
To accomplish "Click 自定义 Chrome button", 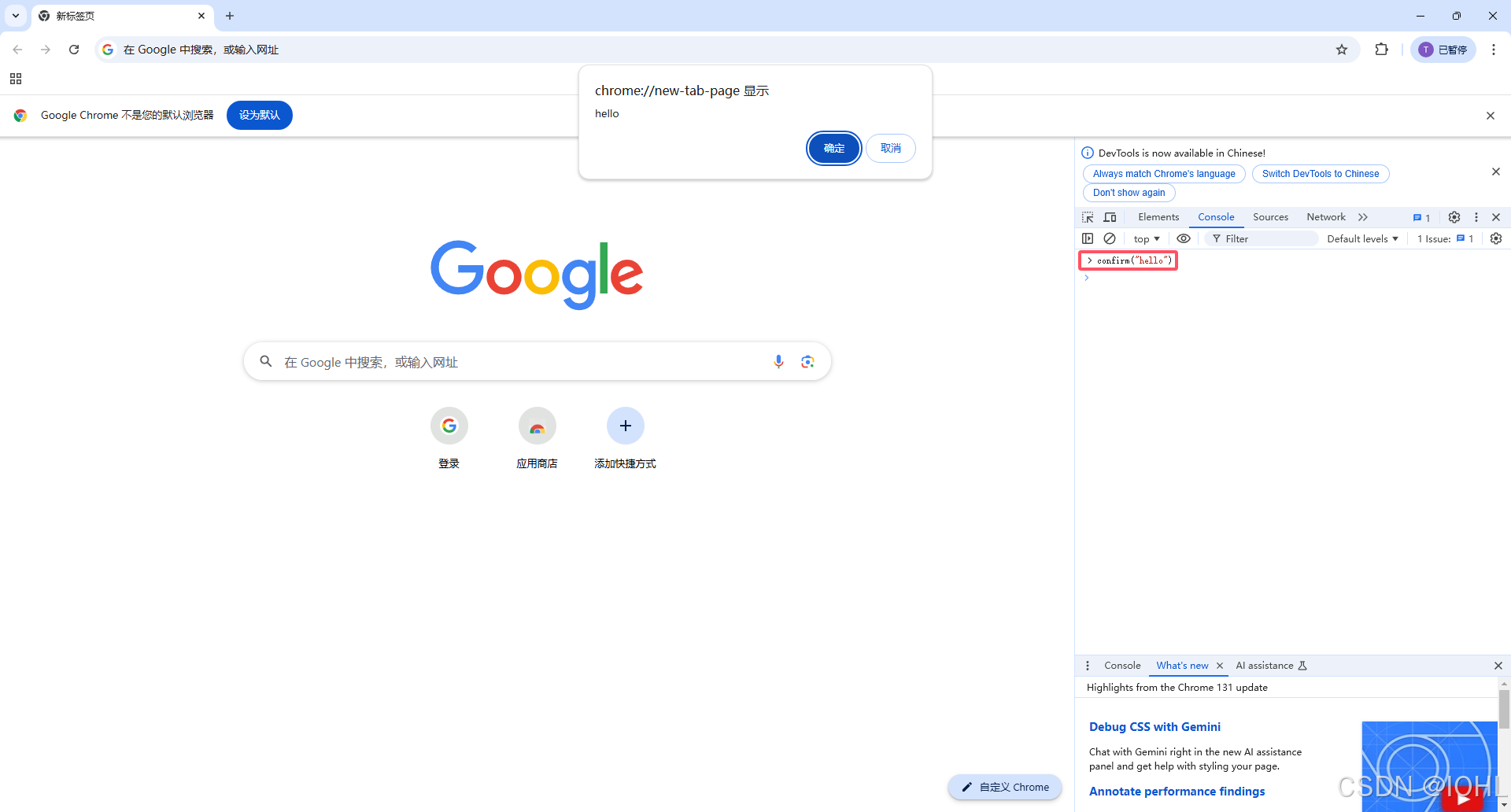I will coord(1005,787).
